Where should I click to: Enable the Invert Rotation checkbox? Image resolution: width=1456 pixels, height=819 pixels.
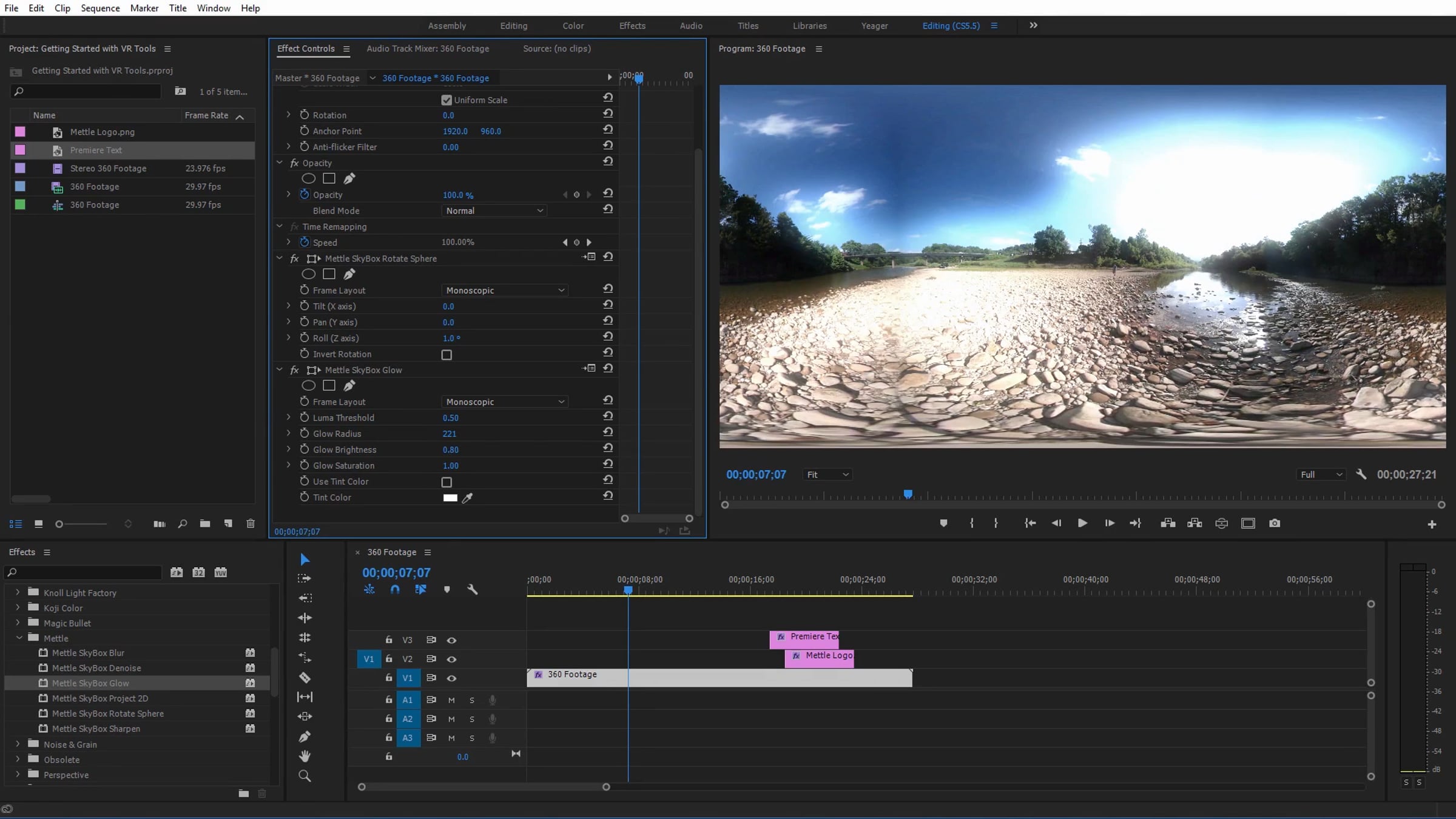click(x=447, y=355)
